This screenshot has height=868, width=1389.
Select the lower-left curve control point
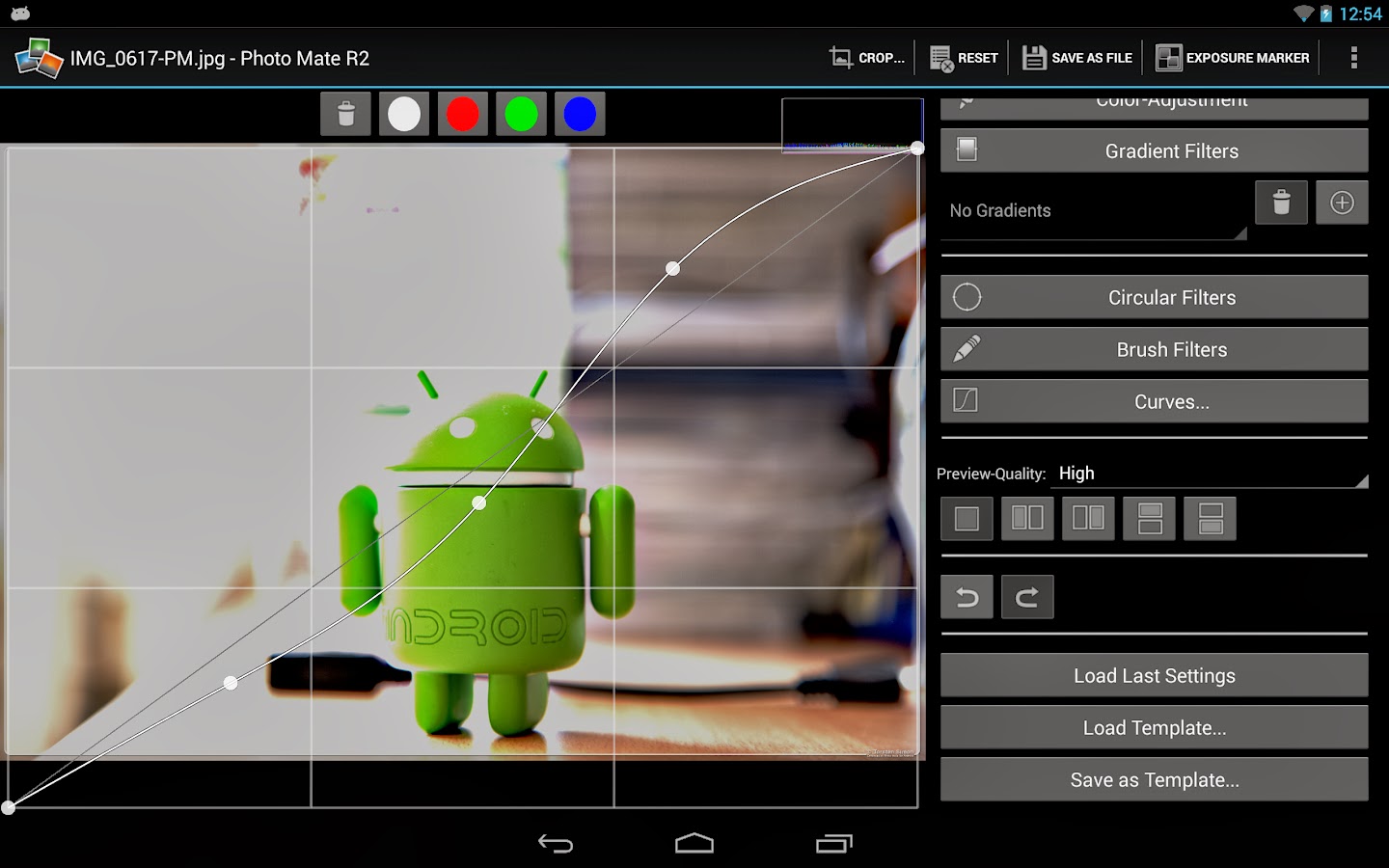pyautogui.click(x=231, y=683)
